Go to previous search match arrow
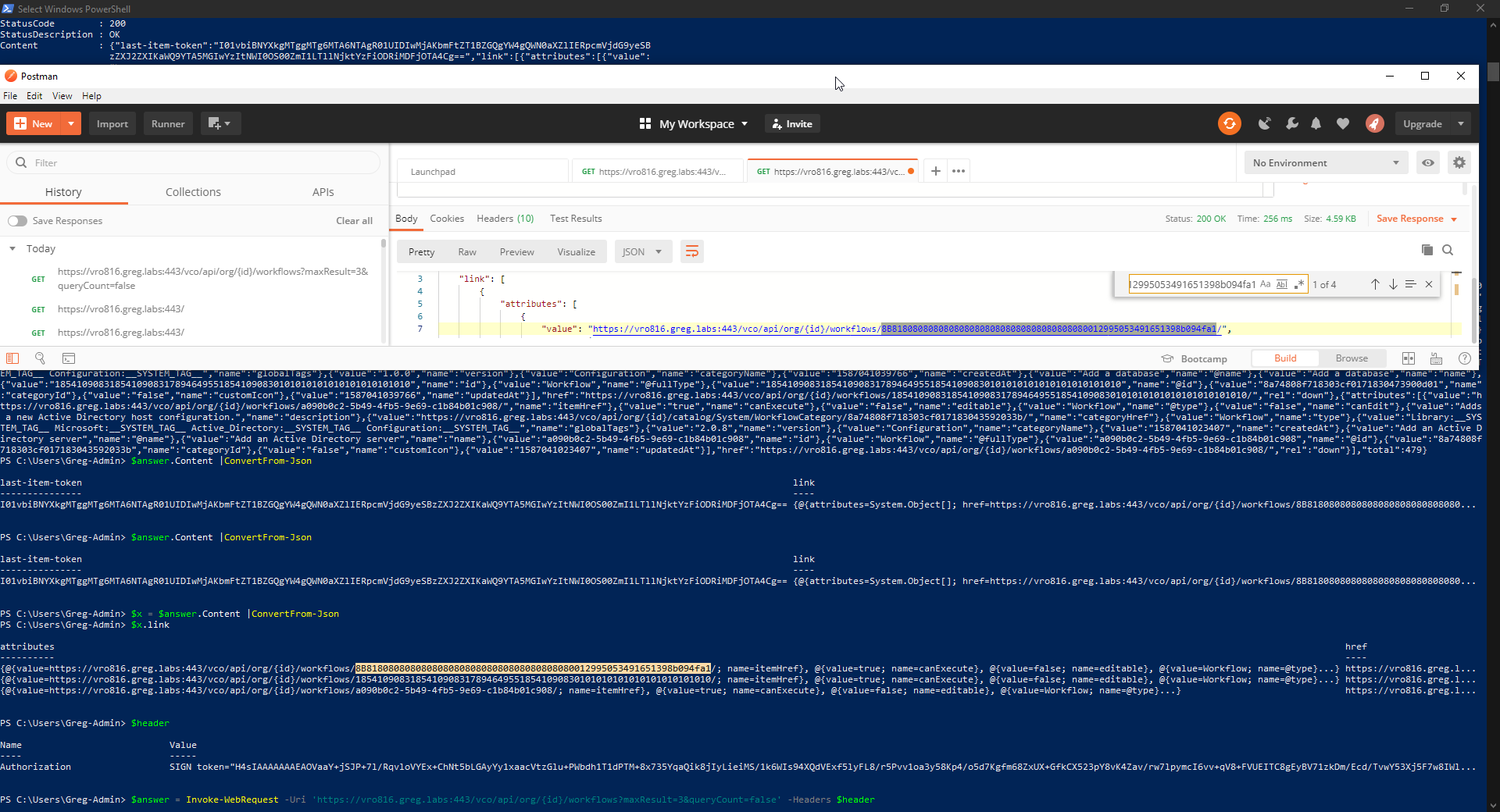This screenshot has height=812, width=1500. pos(1375,284)
